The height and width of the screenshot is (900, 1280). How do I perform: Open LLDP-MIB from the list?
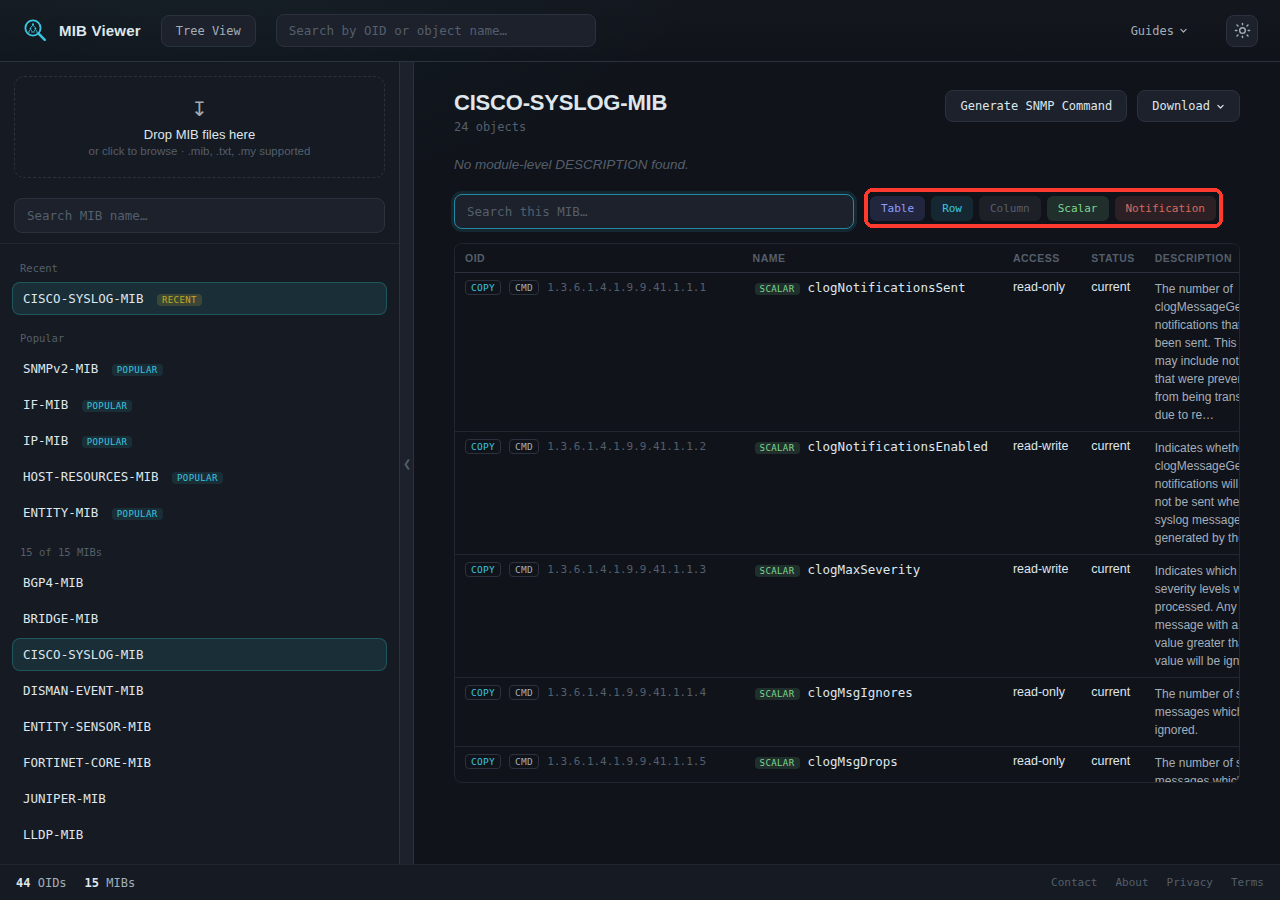[199, 835]
